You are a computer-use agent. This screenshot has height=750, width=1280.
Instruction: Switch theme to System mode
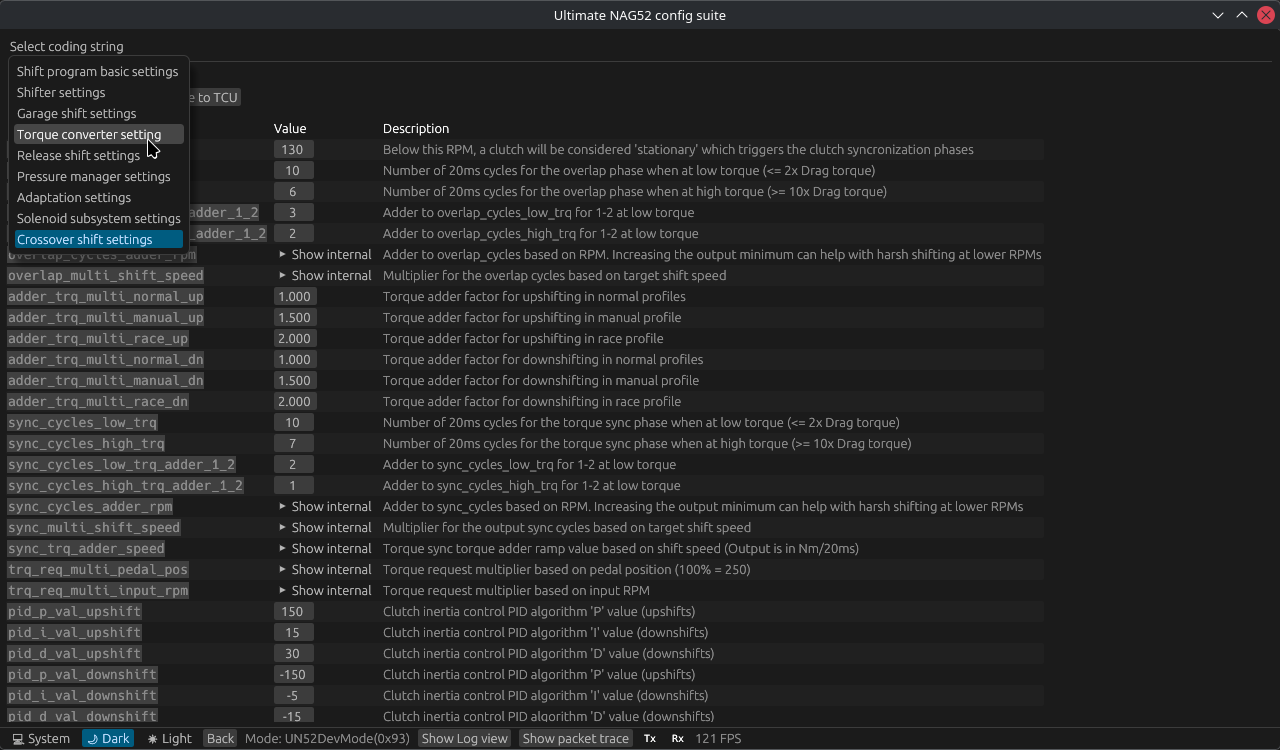(x=41, y=738)
